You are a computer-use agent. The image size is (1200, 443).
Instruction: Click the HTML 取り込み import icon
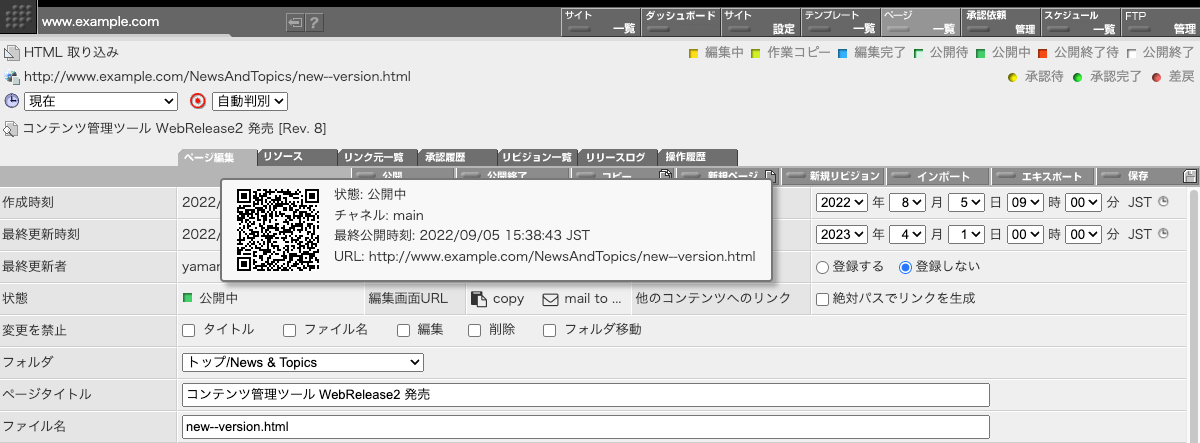[12, 52]
